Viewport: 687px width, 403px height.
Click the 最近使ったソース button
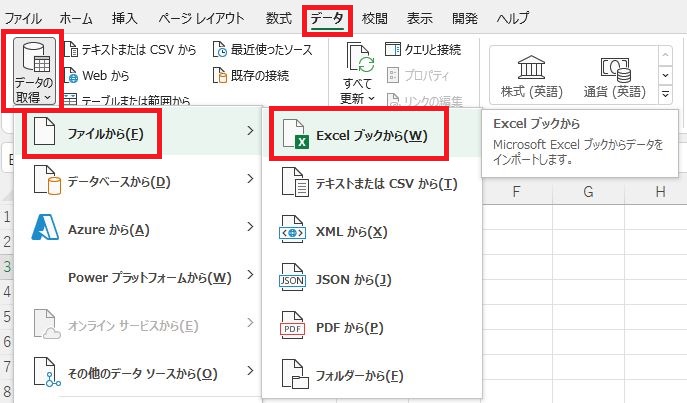point(263,49)
